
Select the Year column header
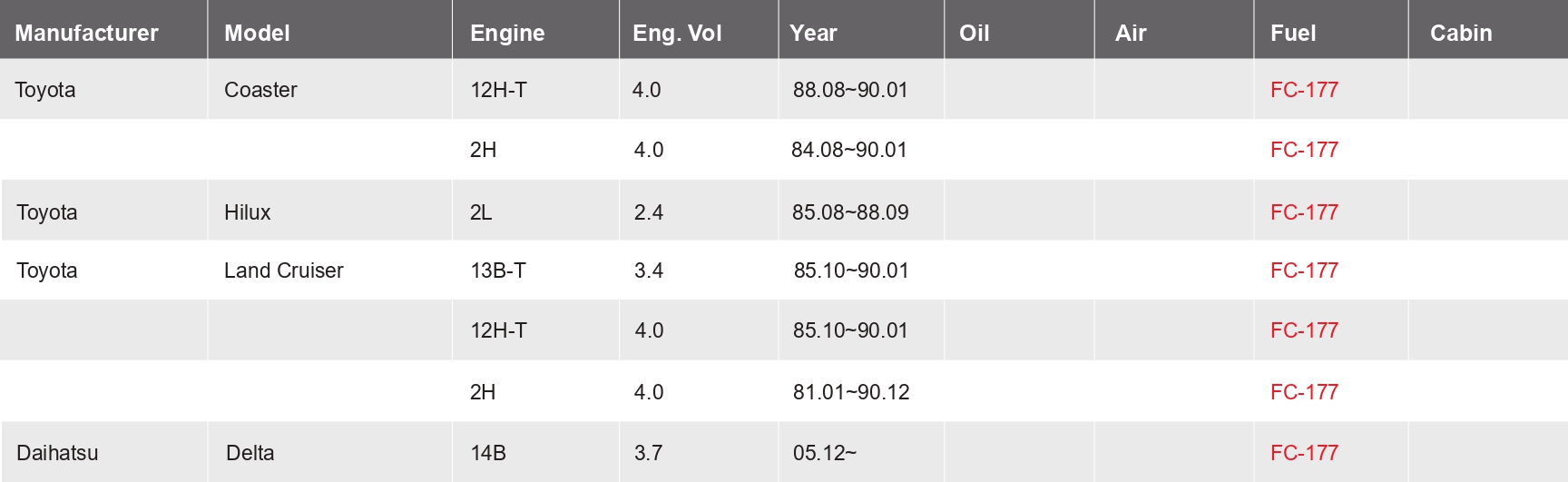(x=813, y=33)
